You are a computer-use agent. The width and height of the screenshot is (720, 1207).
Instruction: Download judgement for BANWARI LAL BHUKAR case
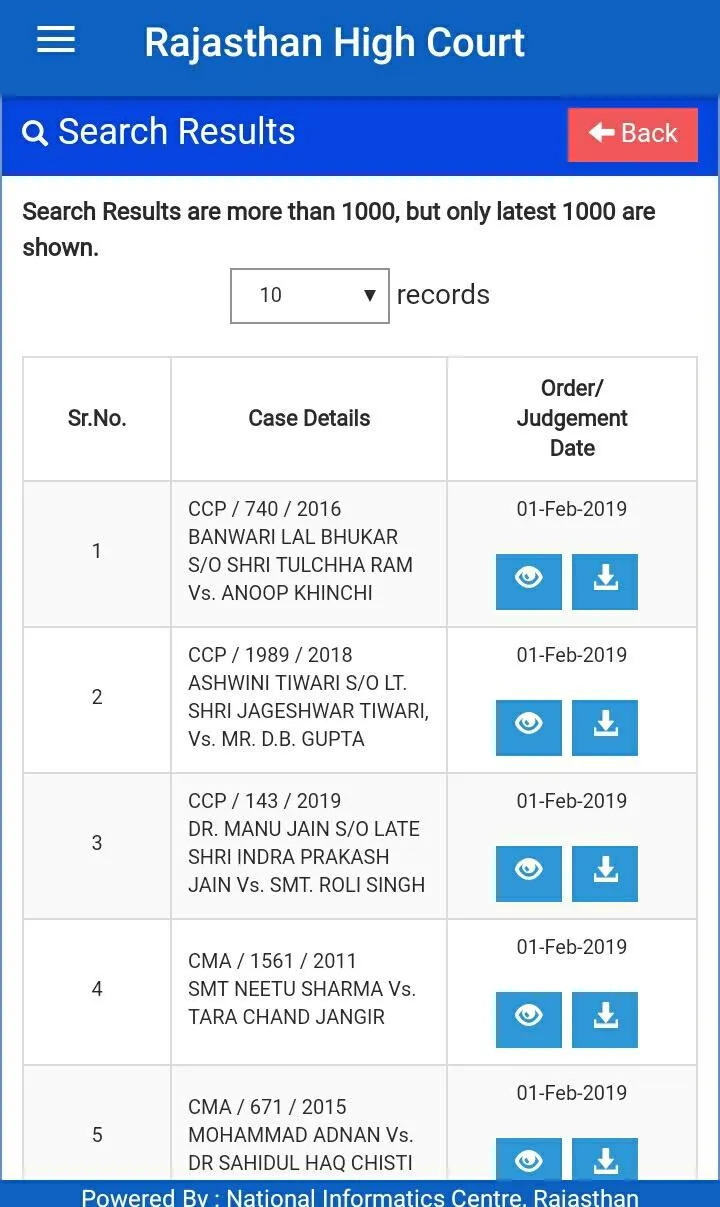tap(604, 581)
